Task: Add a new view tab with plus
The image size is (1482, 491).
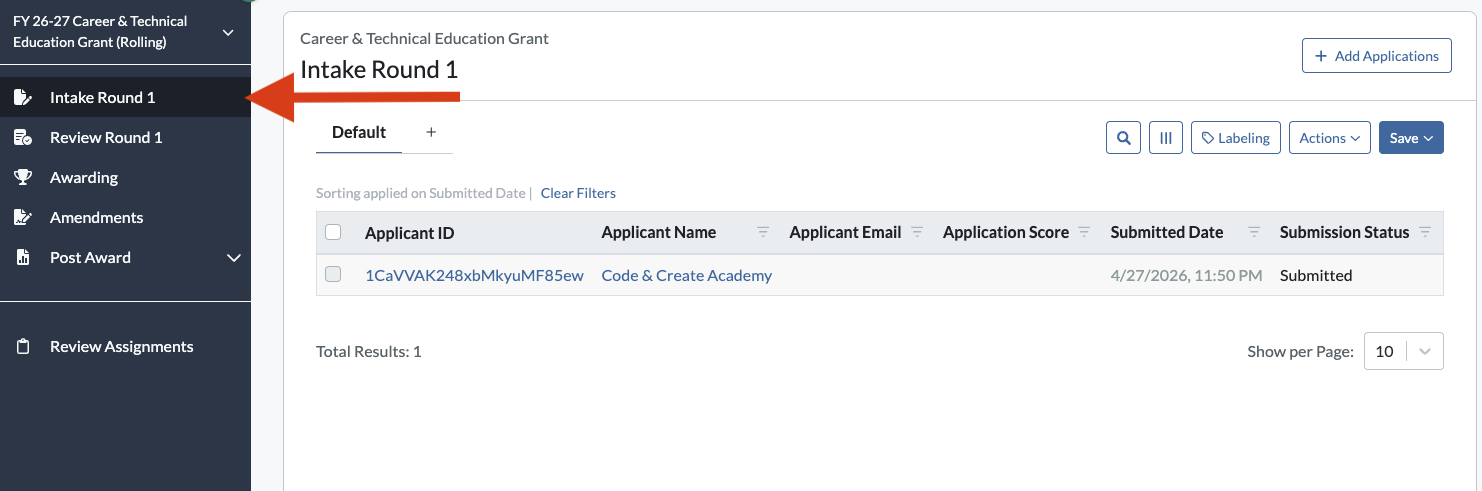Action: tap(431, 132)
